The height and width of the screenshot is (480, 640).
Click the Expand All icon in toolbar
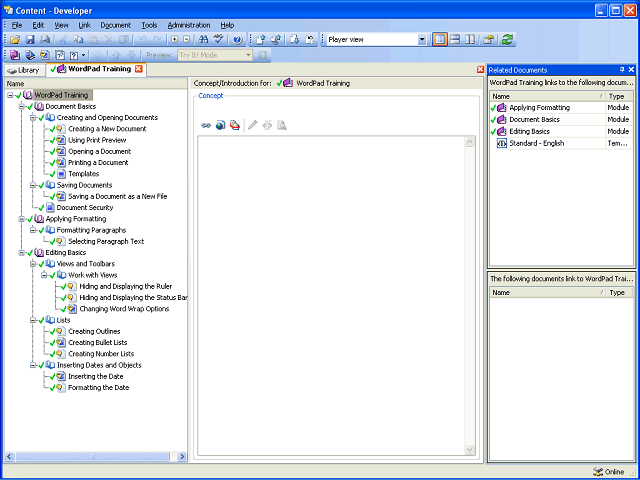[174, 40]
